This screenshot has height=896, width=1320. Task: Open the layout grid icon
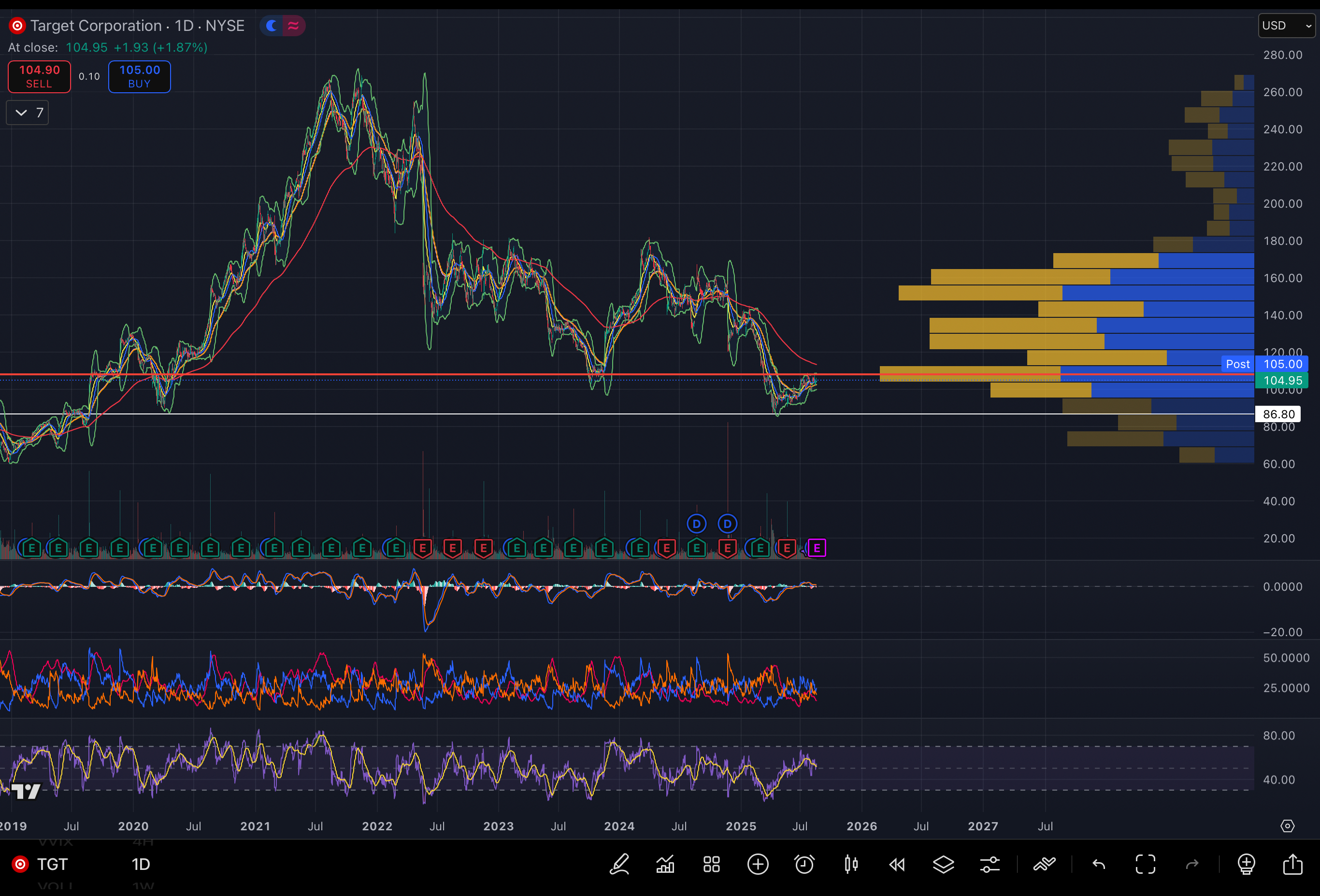(x=712, y=864)
